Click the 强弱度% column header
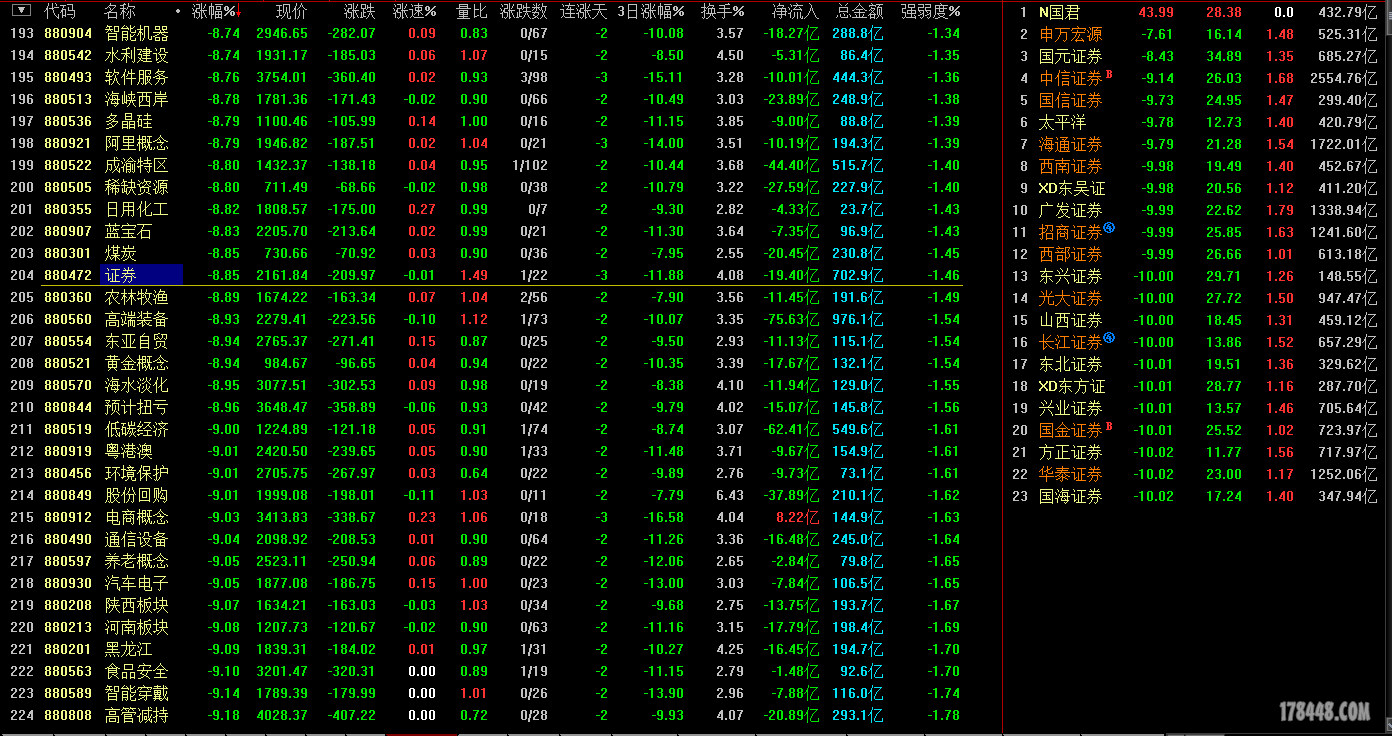This screenshot has height=736, width=1392. coord(931,11)
